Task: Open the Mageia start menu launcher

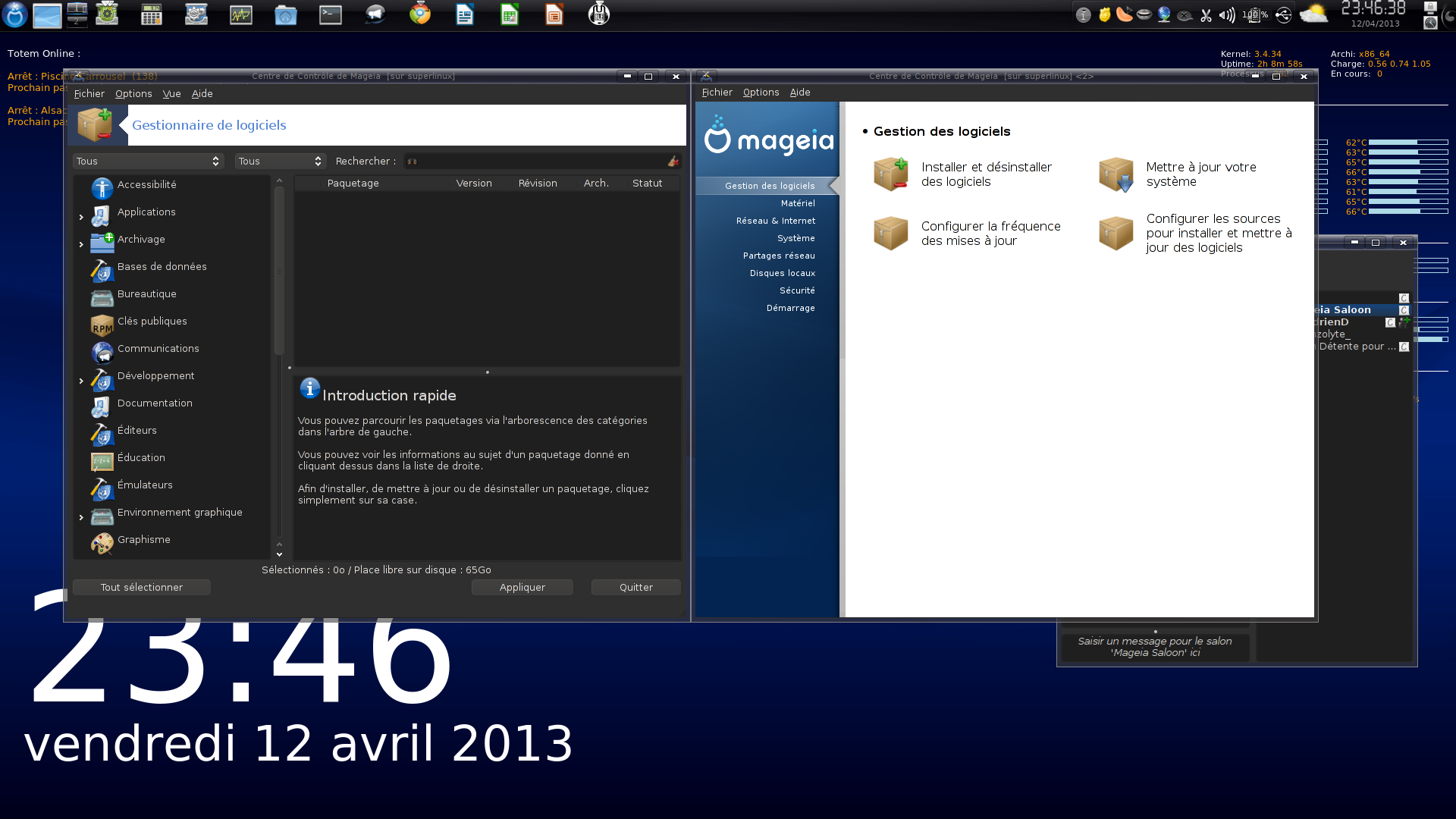Action: pyautogui.click(x=14, y=14)
